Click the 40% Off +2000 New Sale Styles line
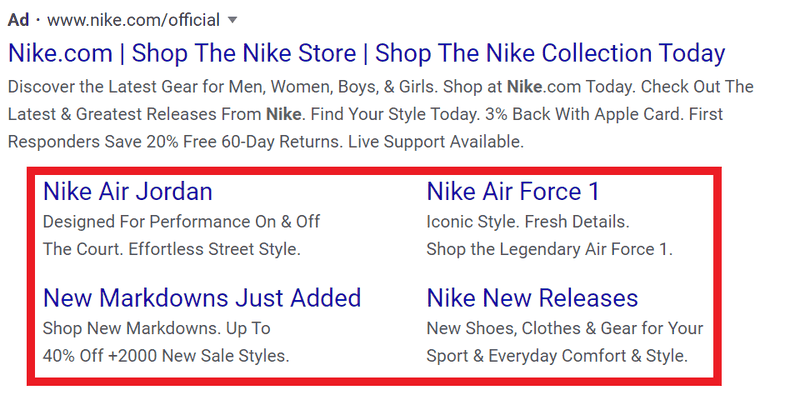The height and width of the screenshot is (395, 800). (166, 355)
